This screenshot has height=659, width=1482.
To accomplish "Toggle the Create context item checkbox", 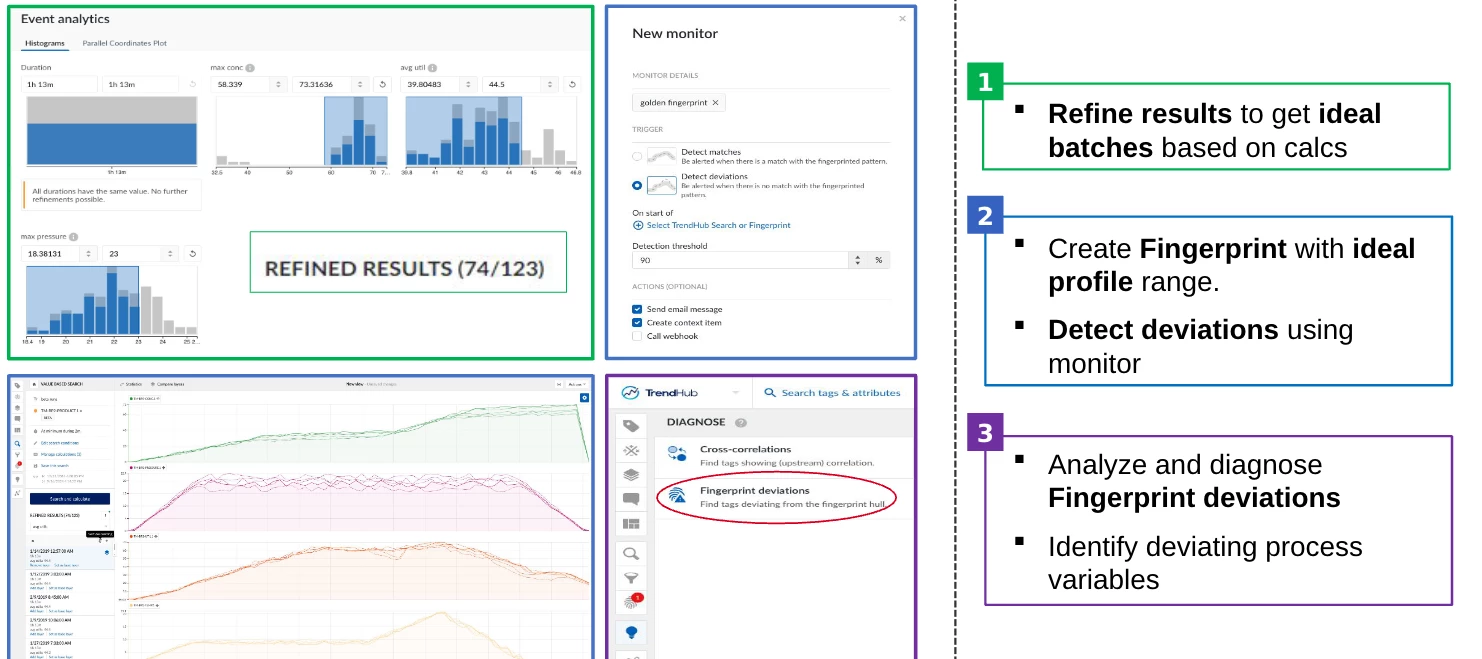I will pyautogui.click(x=638, y=323).
